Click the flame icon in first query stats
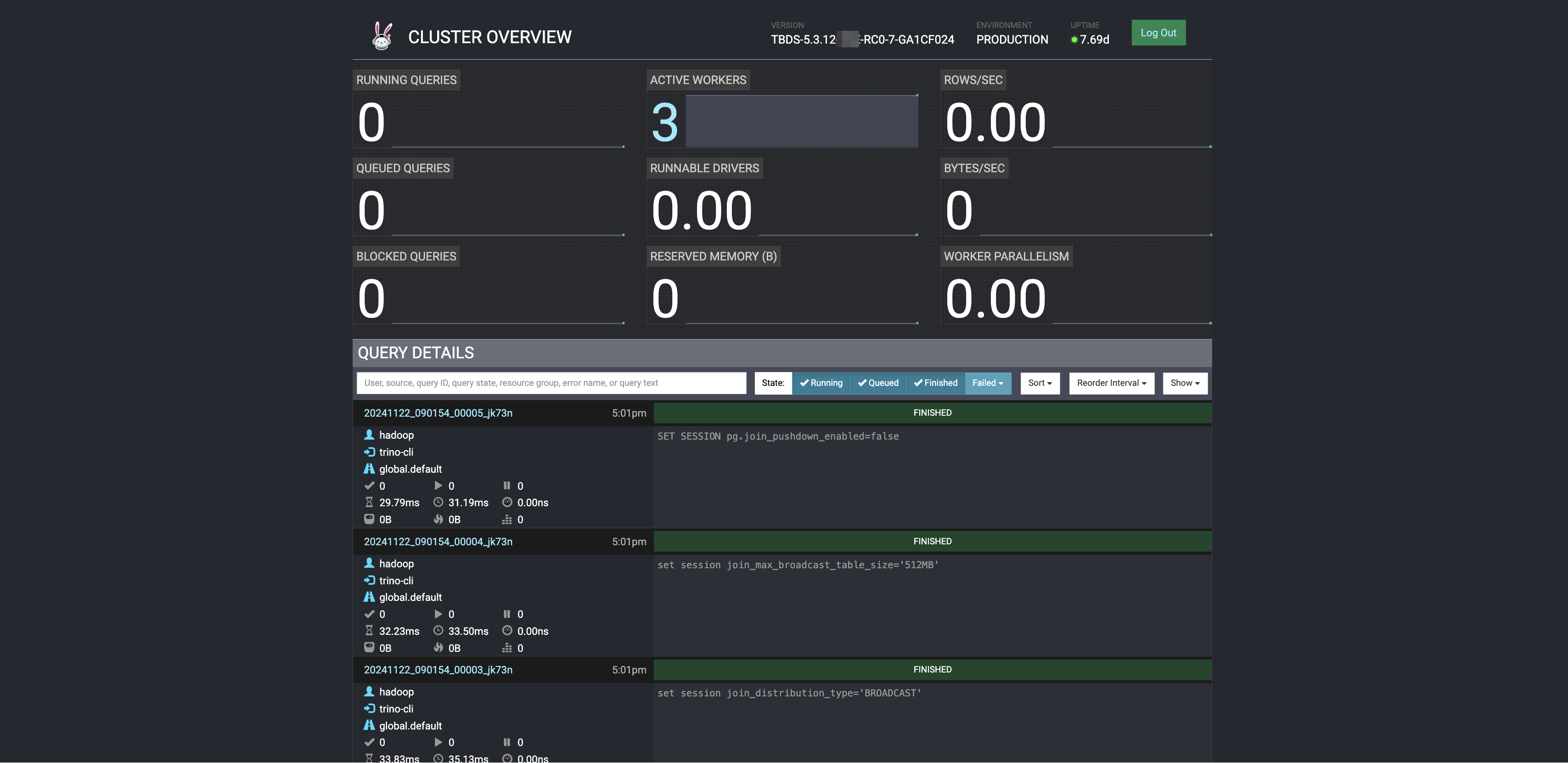Screen dimensions: 1568x763 pos(438,520)
